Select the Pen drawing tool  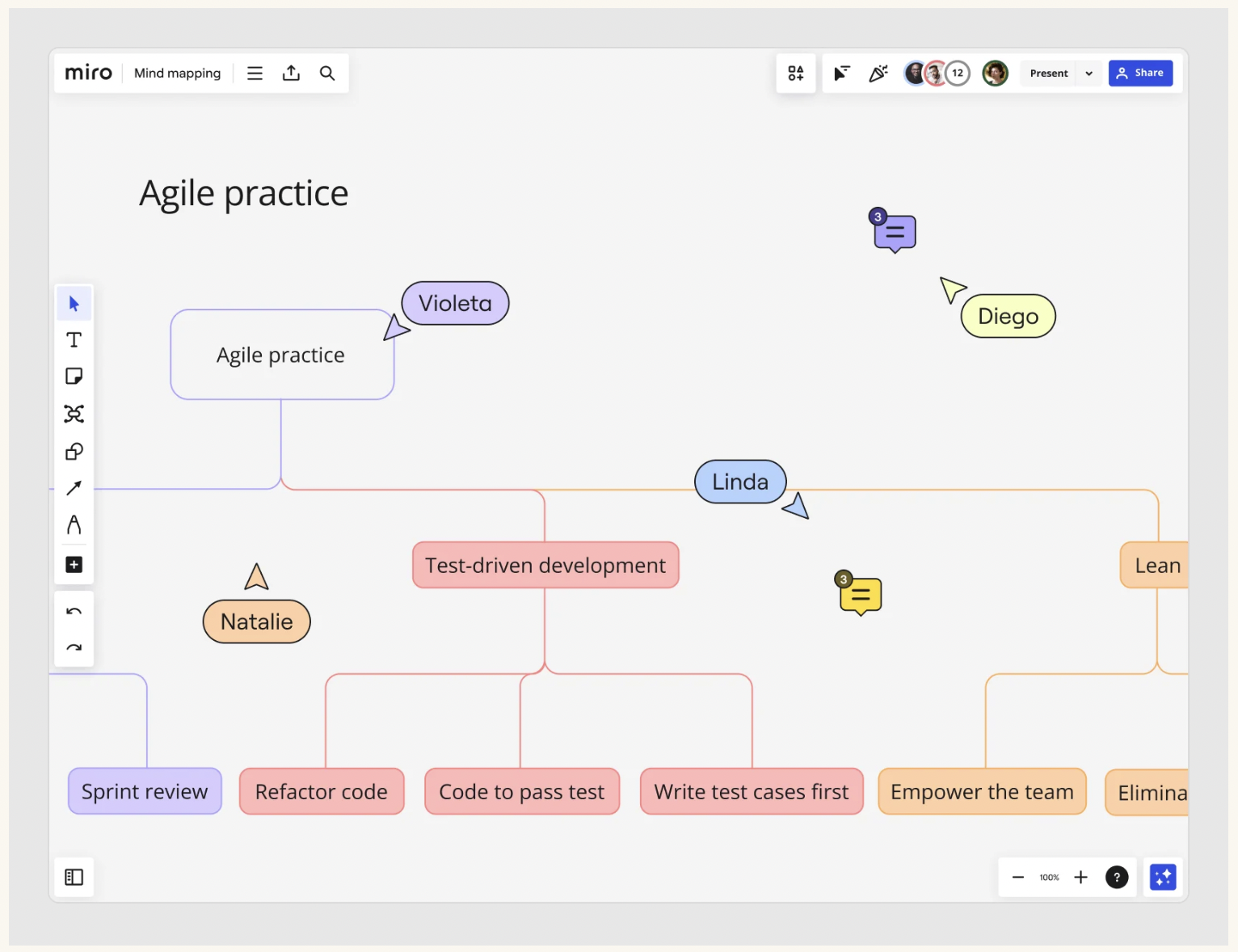click(74, 525)
